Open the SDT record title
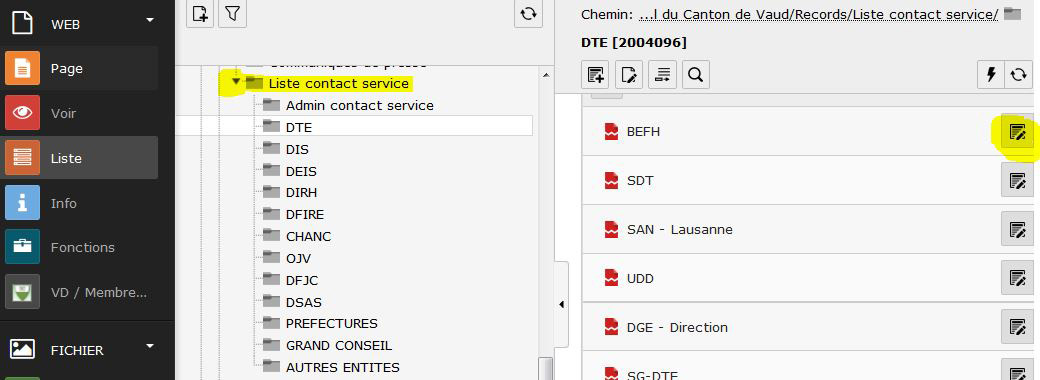1040x380 pixels. click(x=640, y=180)
